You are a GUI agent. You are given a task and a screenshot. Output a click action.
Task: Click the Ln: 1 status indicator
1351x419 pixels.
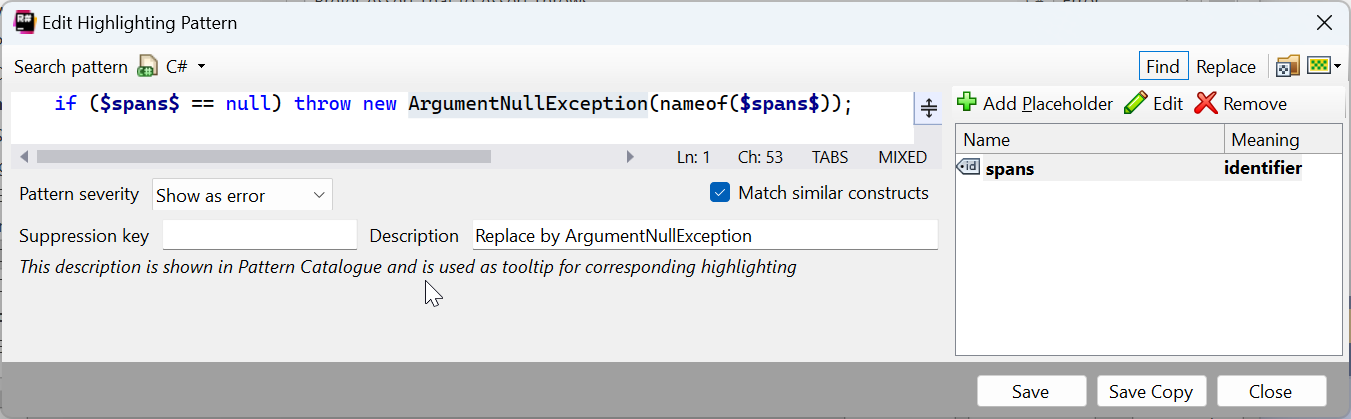693,157
